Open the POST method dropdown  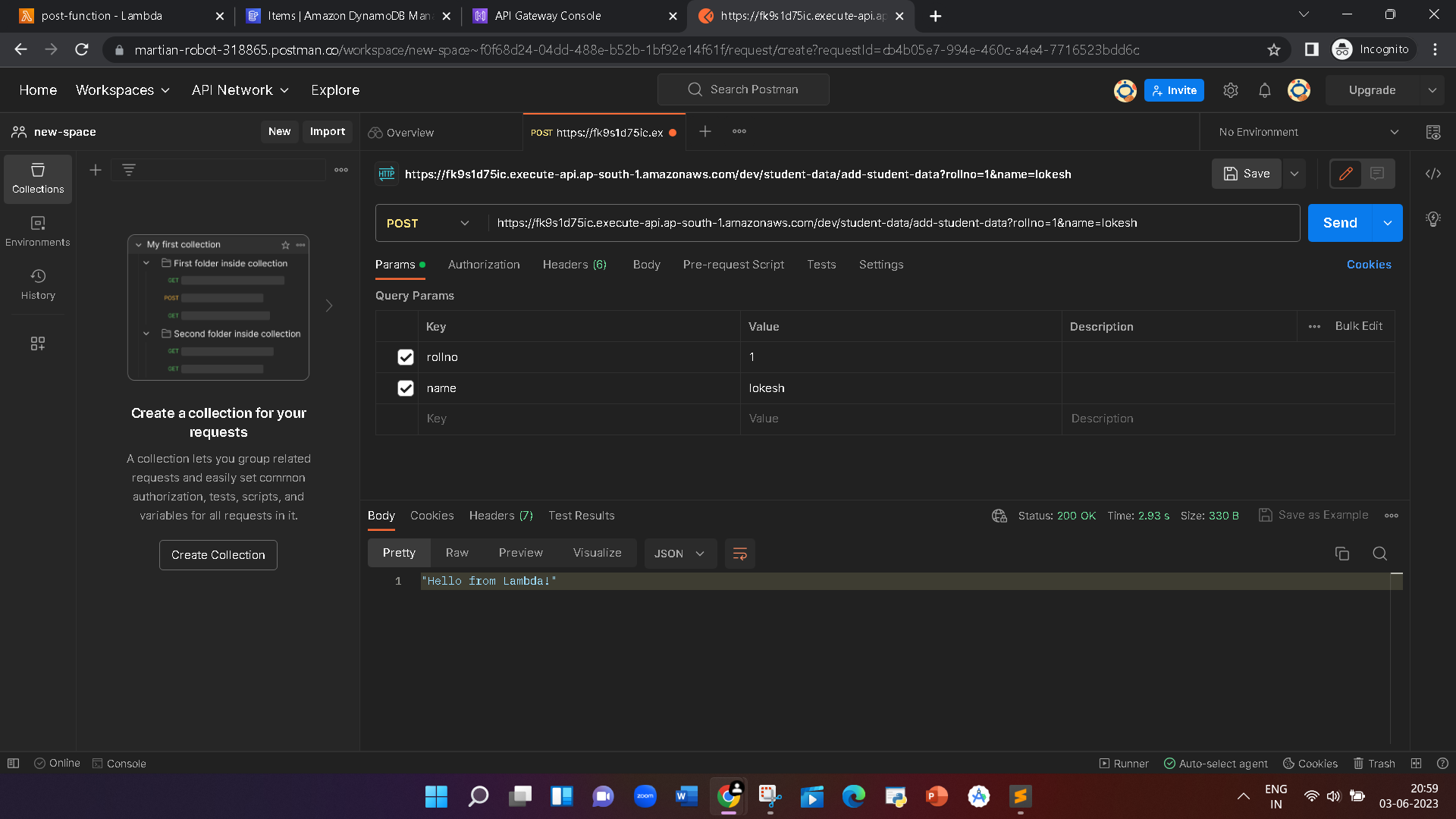coord(428,223)
